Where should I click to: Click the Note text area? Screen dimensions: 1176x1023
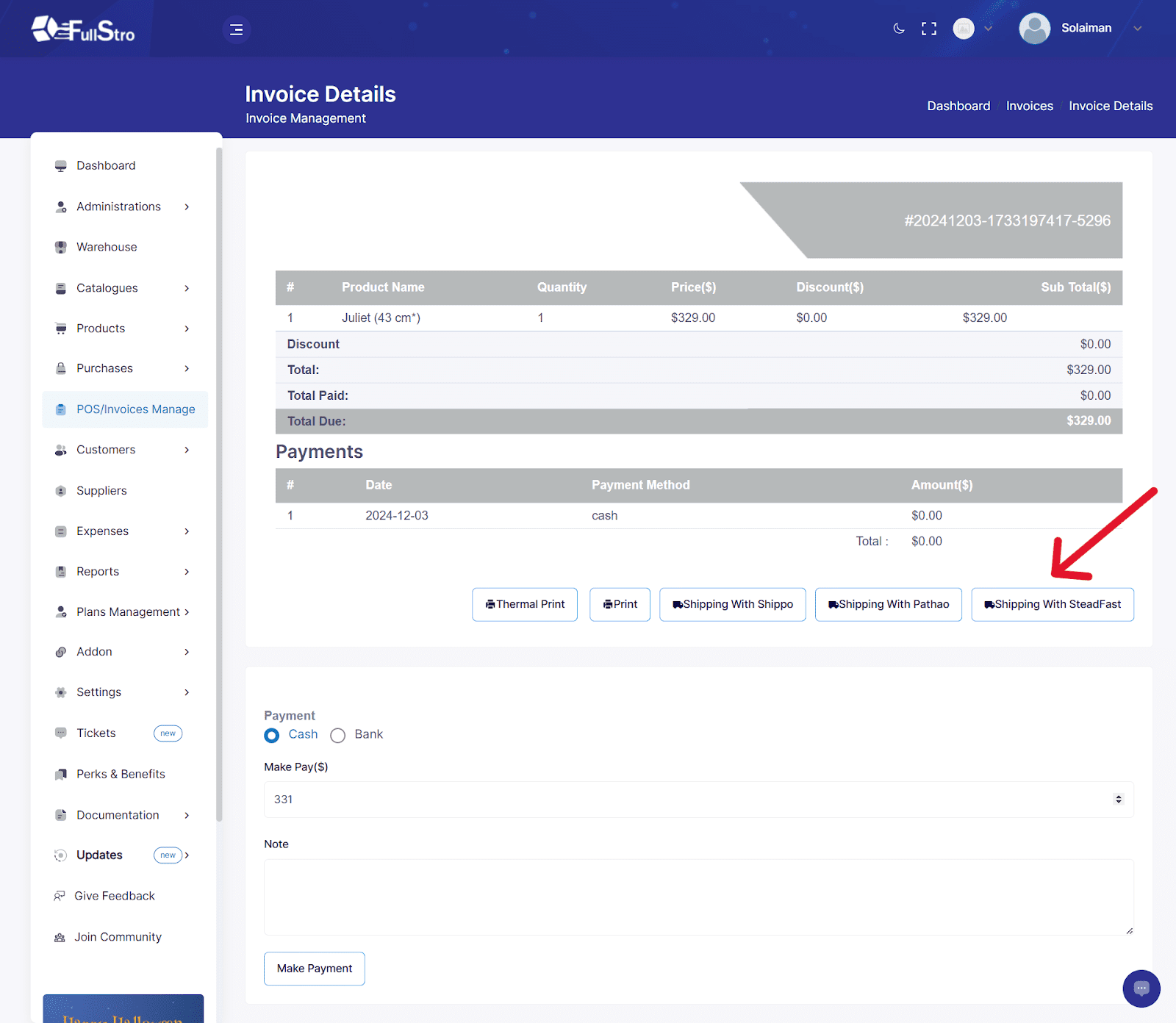point(698,897)
